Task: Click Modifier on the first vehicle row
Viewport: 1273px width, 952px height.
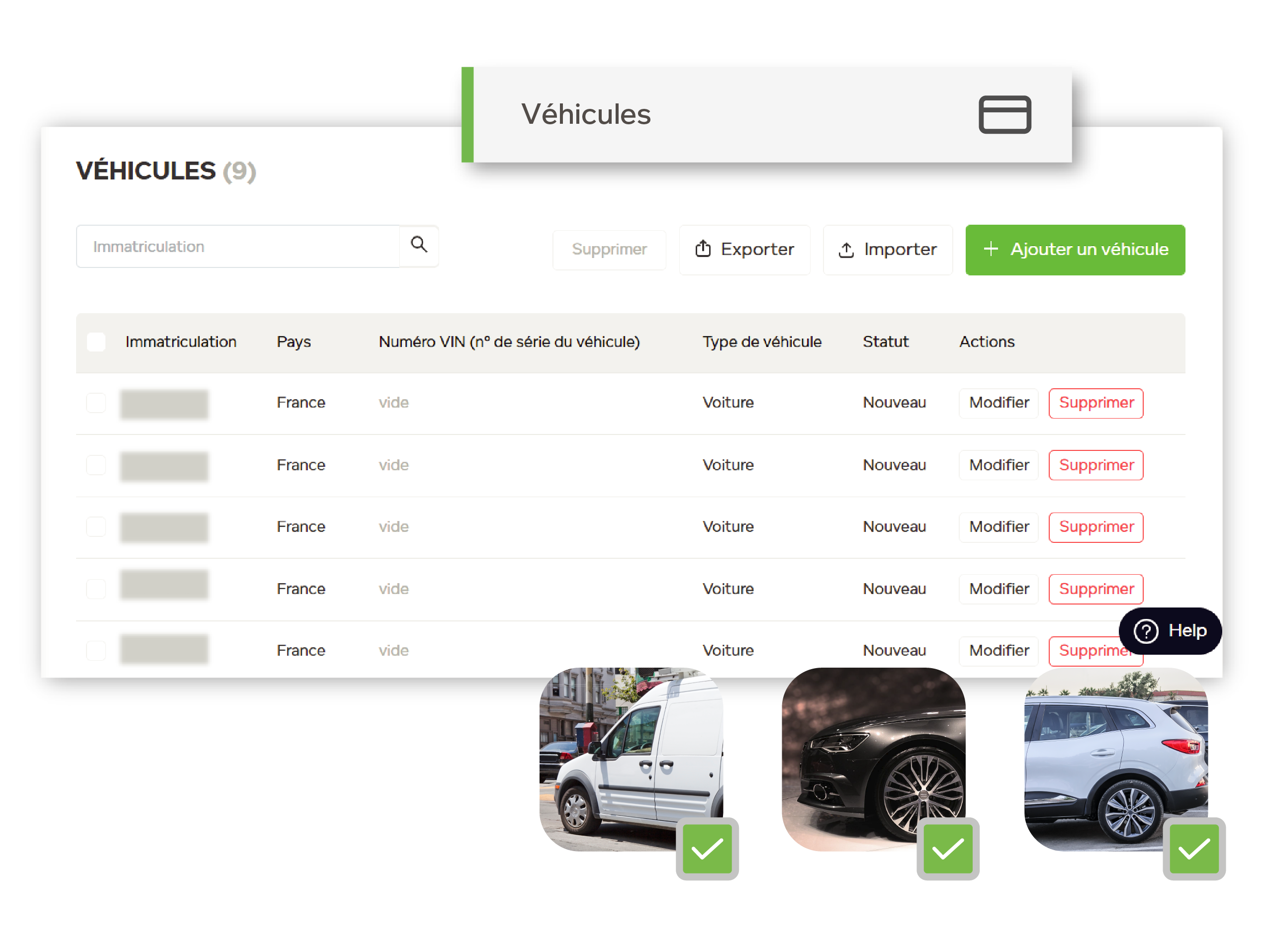Action: 999,403
